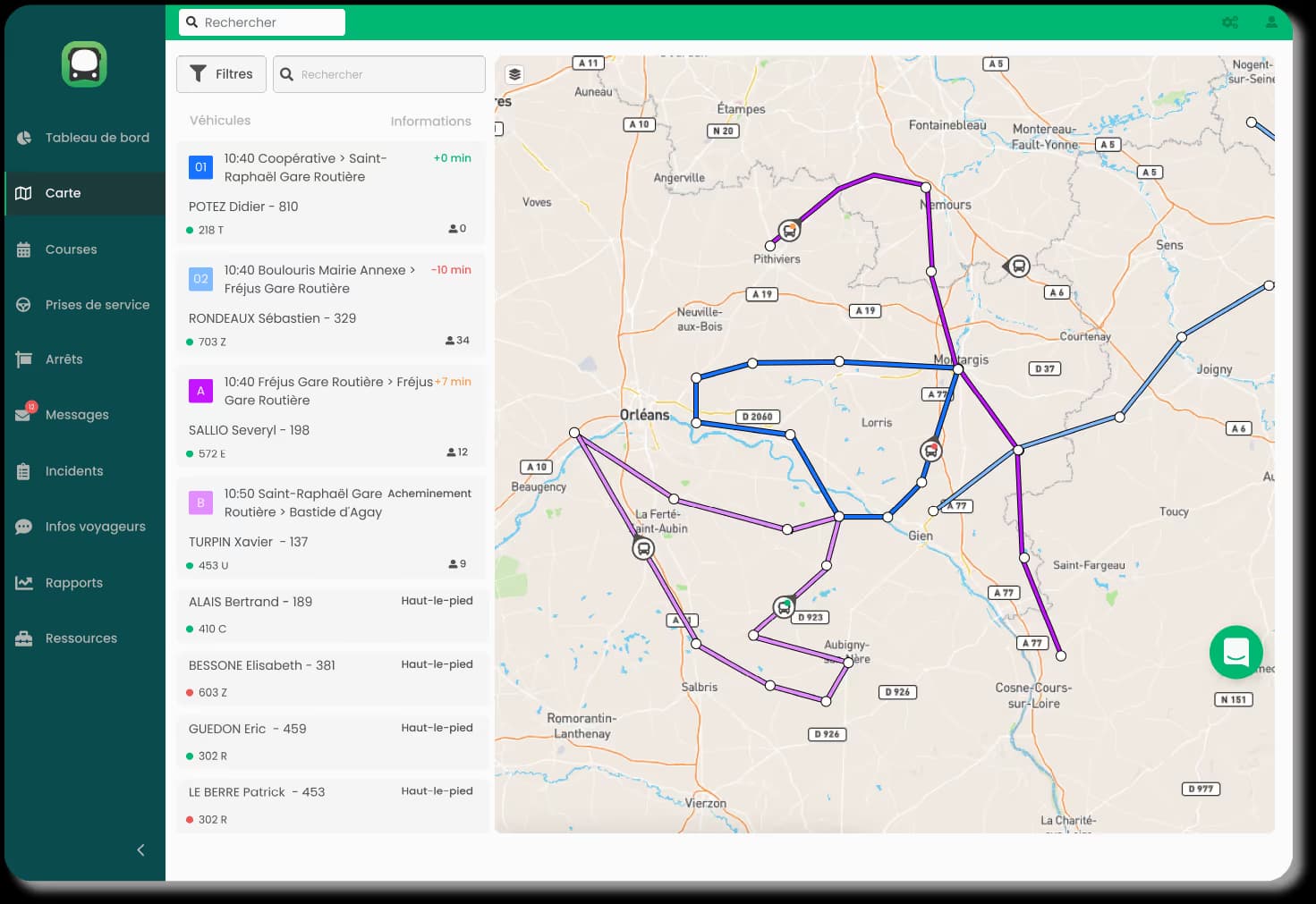Click the bus marker near D 923

pyautogui.click(x=784, y=608)
